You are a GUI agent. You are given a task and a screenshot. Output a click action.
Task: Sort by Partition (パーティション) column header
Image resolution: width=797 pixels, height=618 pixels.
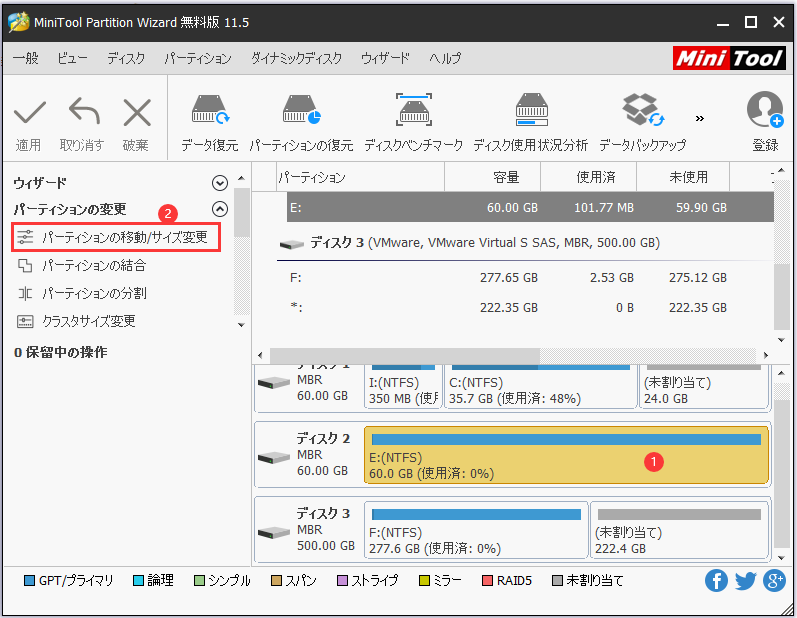tap(360, 177)
